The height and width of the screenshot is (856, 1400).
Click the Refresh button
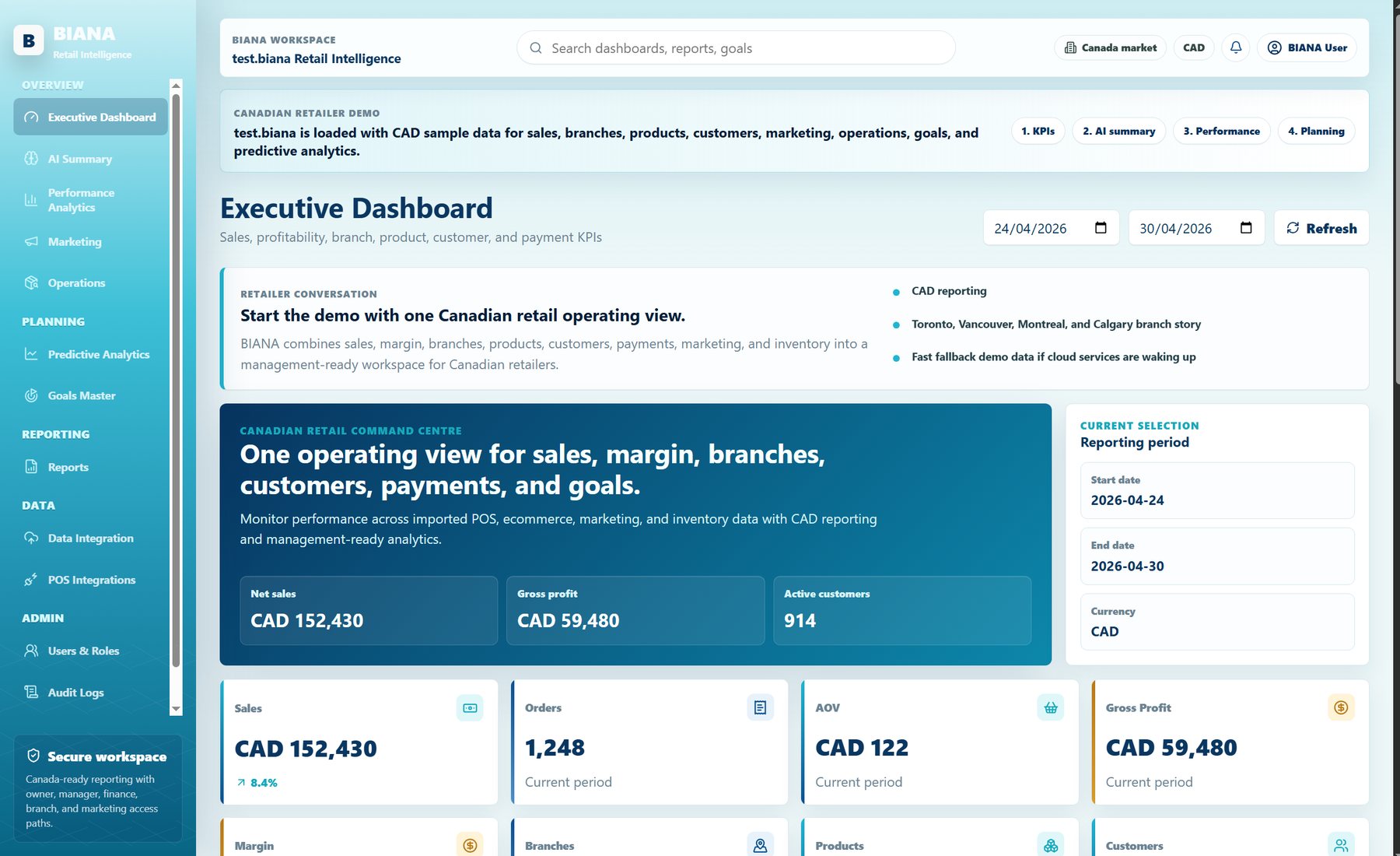tap(1321, 228)
